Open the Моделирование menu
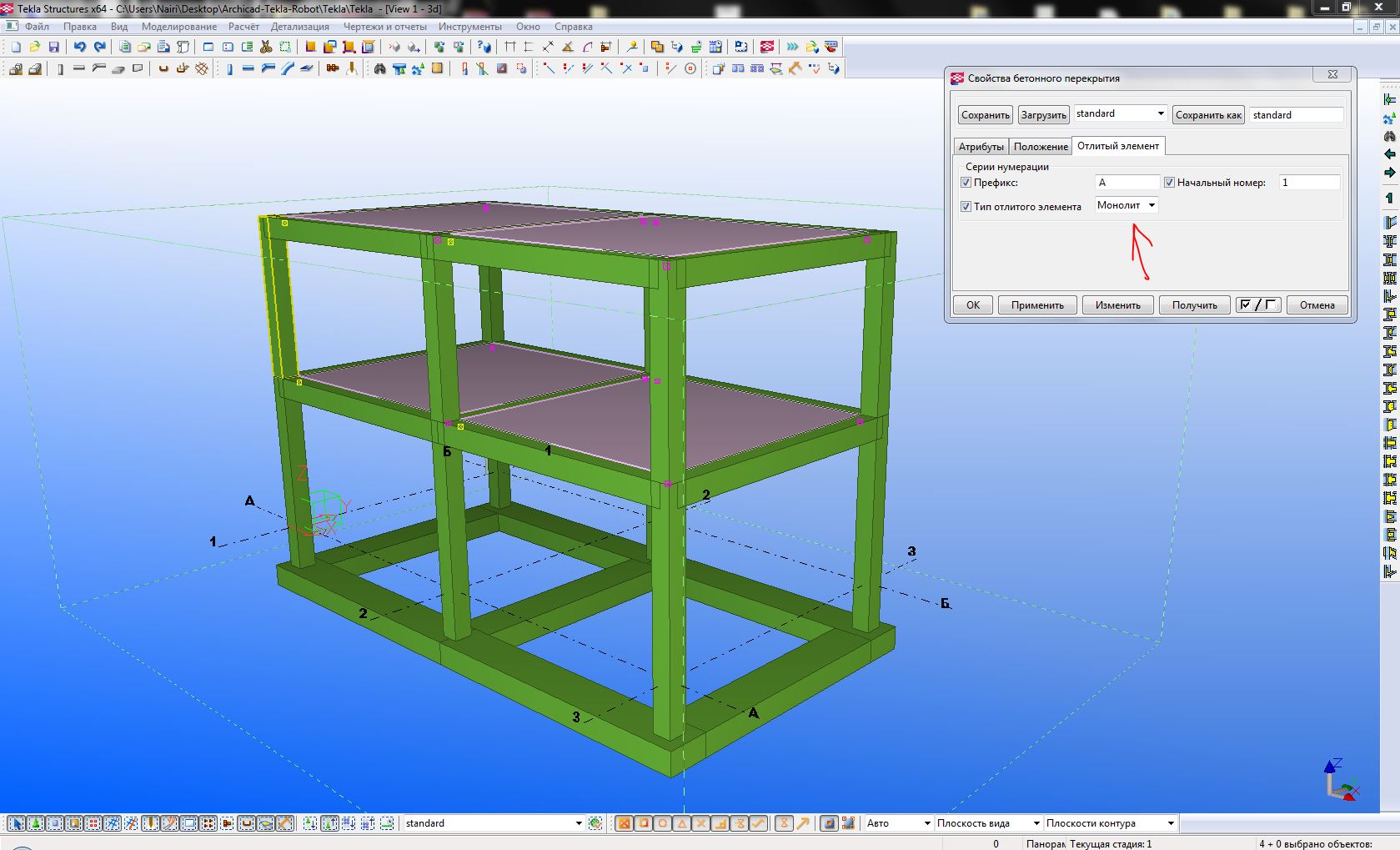 tap(178, 27)
